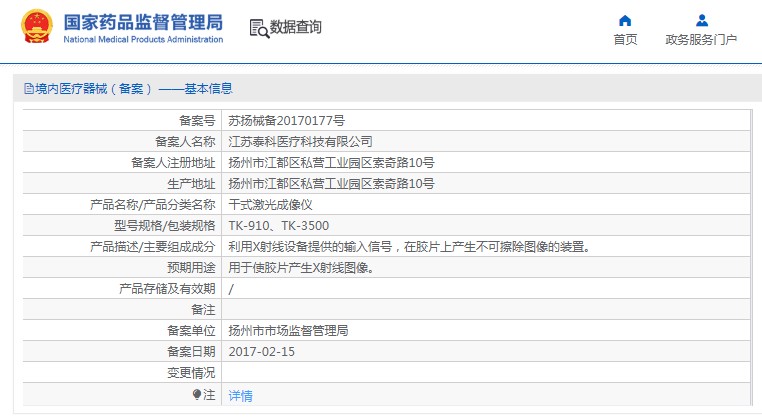Click the 产品描述/主要组成成分 row label

(x=153, y=247)
